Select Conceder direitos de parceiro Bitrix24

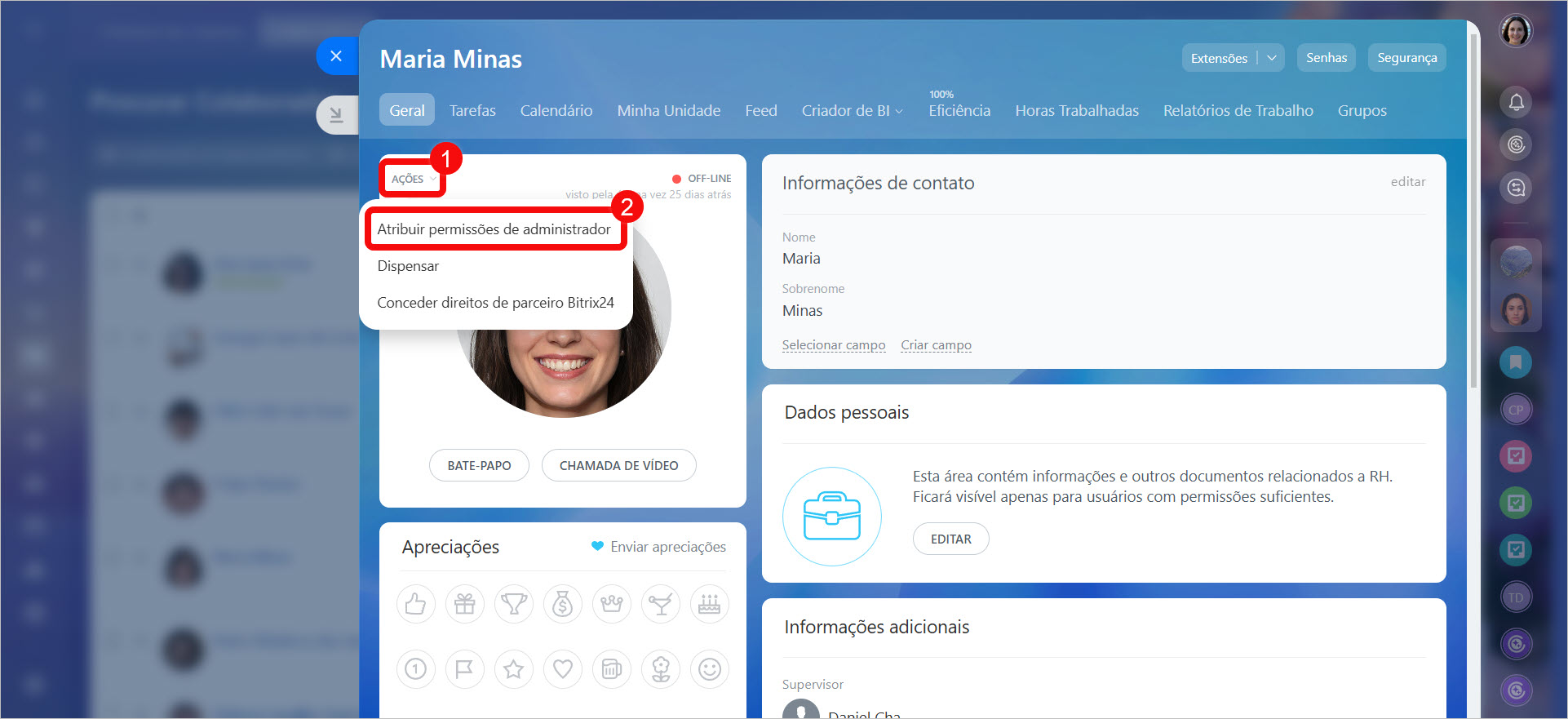point(495,303)
